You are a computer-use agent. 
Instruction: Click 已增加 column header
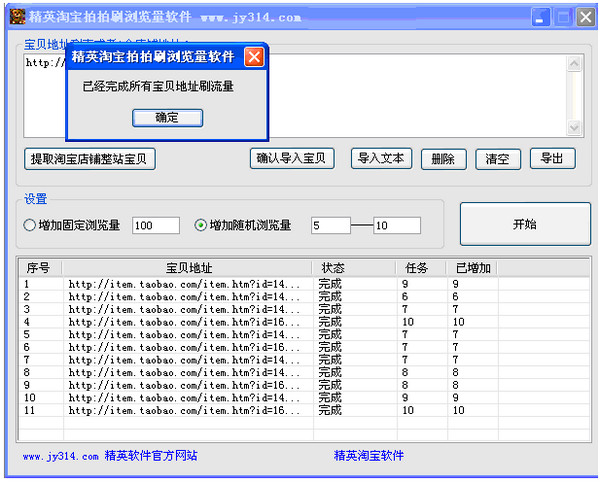tap(473, 268)
